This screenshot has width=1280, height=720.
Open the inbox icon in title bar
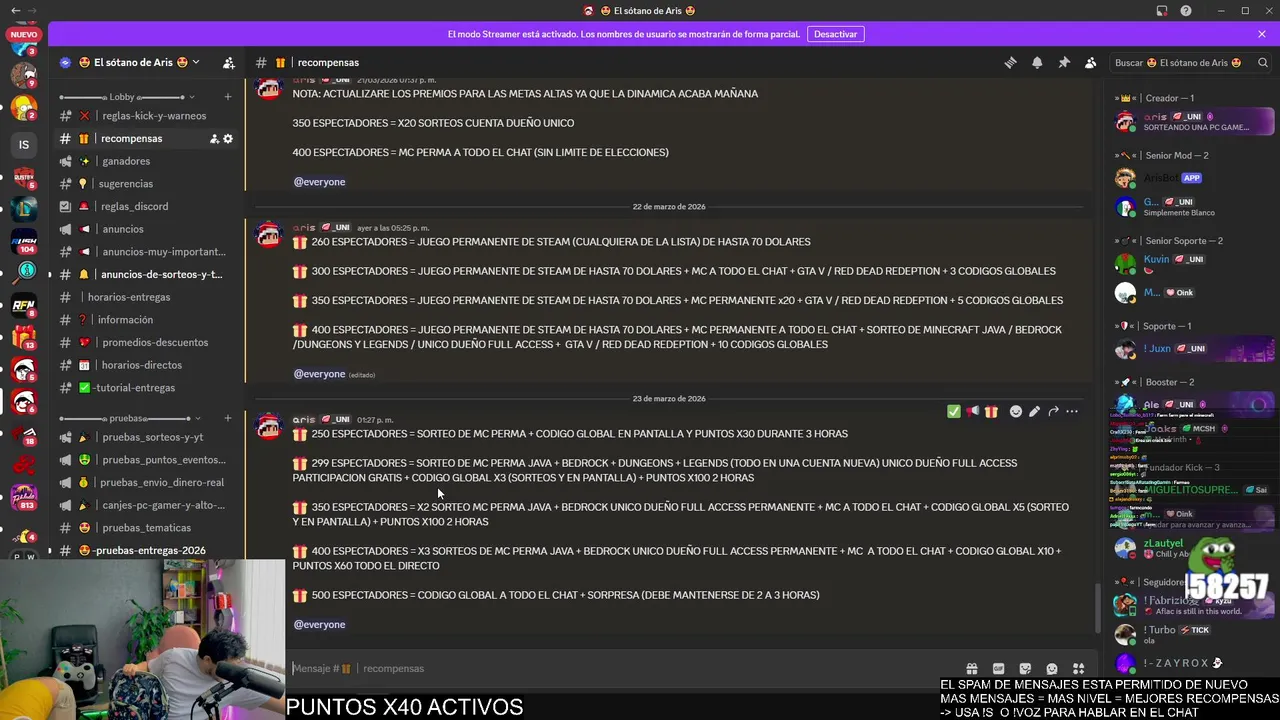(1161, 11)
